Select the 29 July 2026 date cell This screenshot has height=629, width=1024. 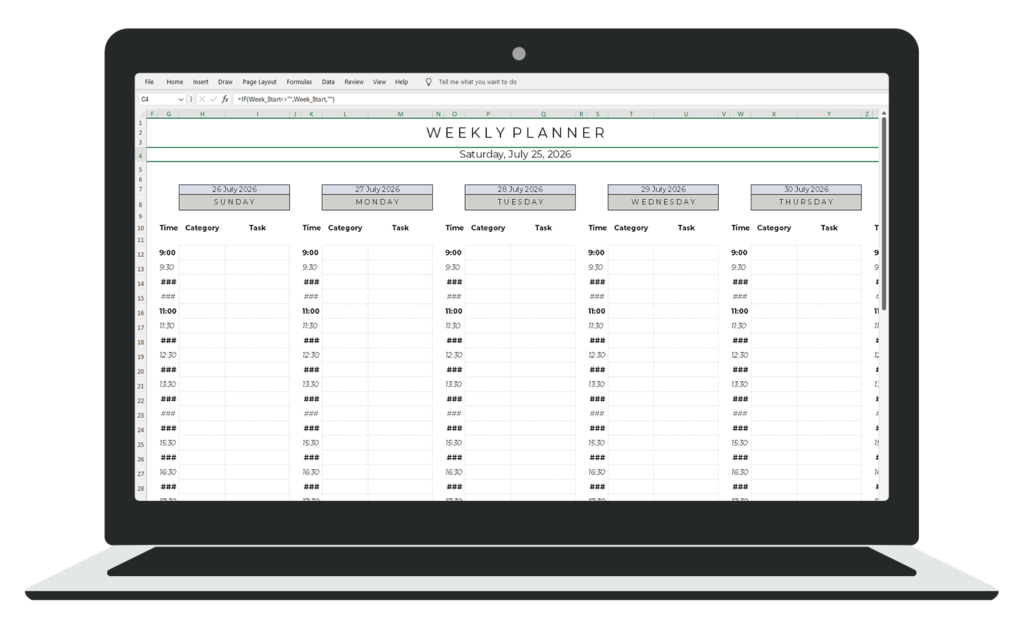point(663,189)
